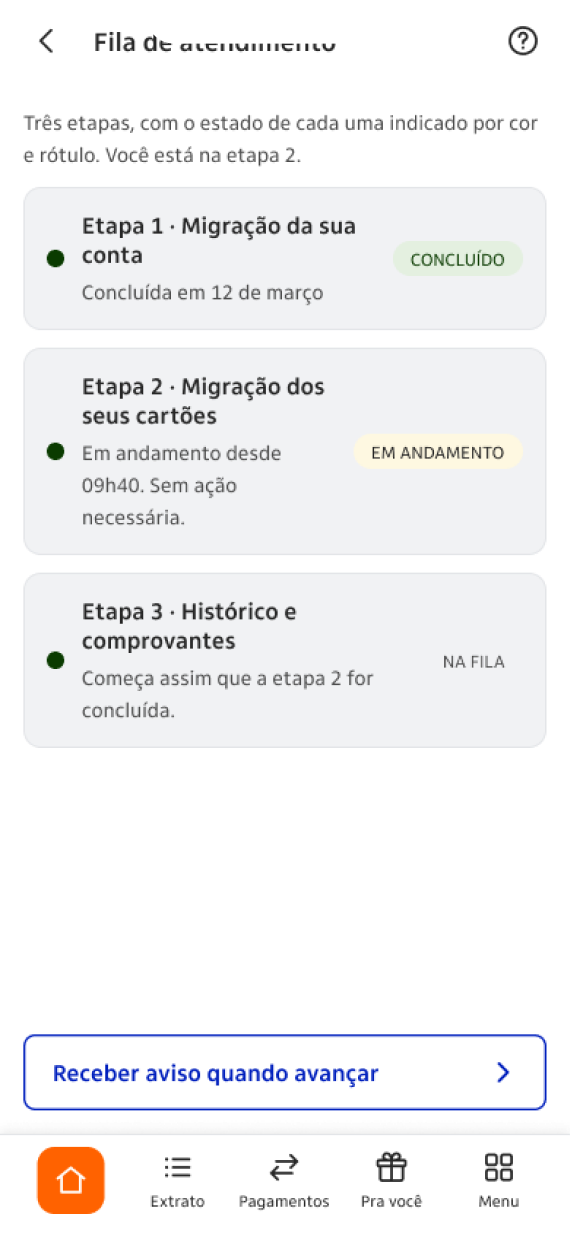Tap the Etapa 2 status dot
570x1233 pixels.
[56, 452]
